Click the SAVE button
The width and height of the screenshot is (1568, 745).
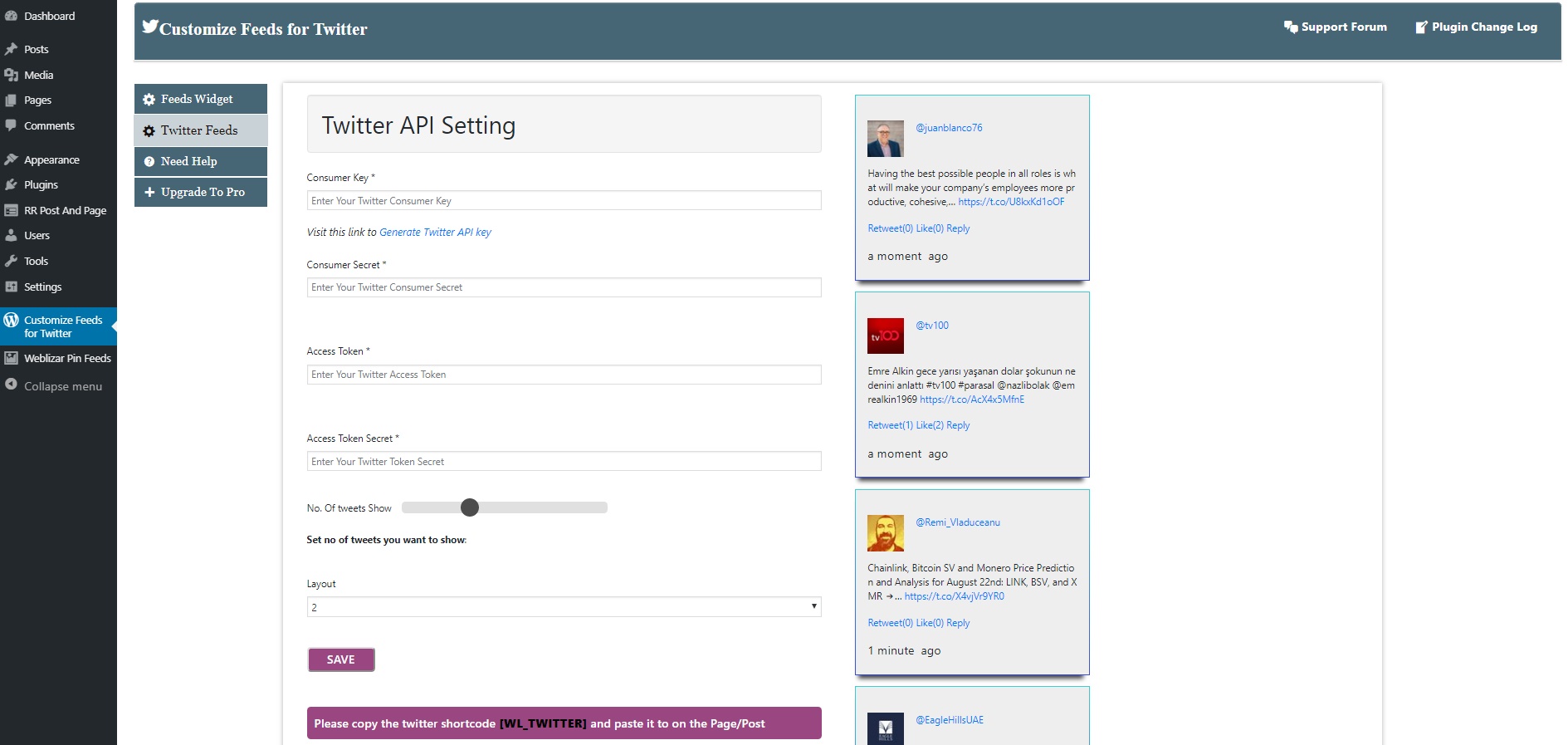tap(341, 659)
